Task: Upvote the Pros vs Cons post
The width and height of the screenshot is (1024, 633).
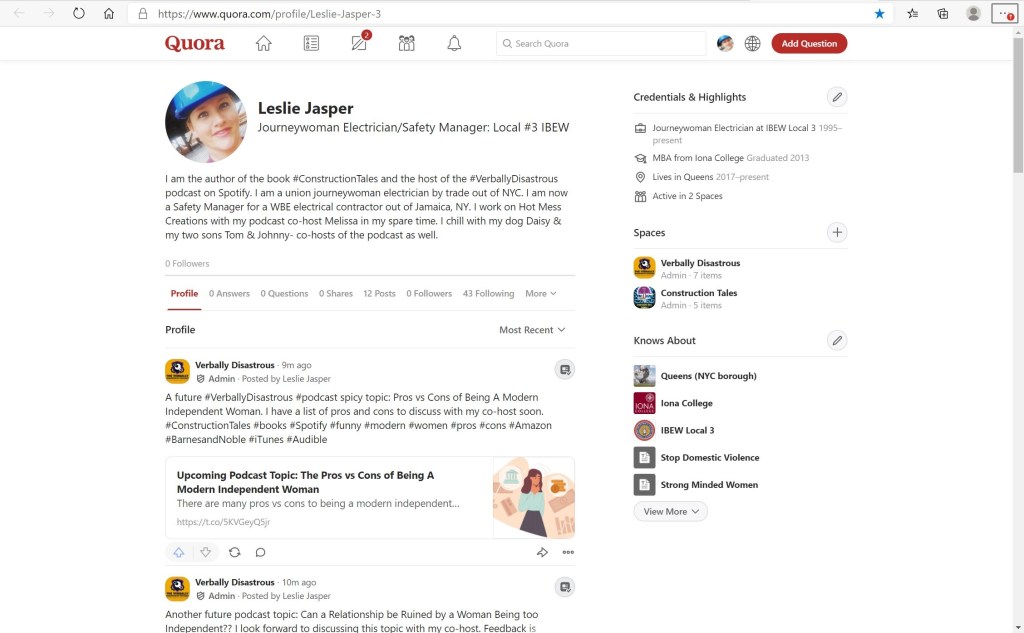Action: pyautogui.click(x=179, y=552)
